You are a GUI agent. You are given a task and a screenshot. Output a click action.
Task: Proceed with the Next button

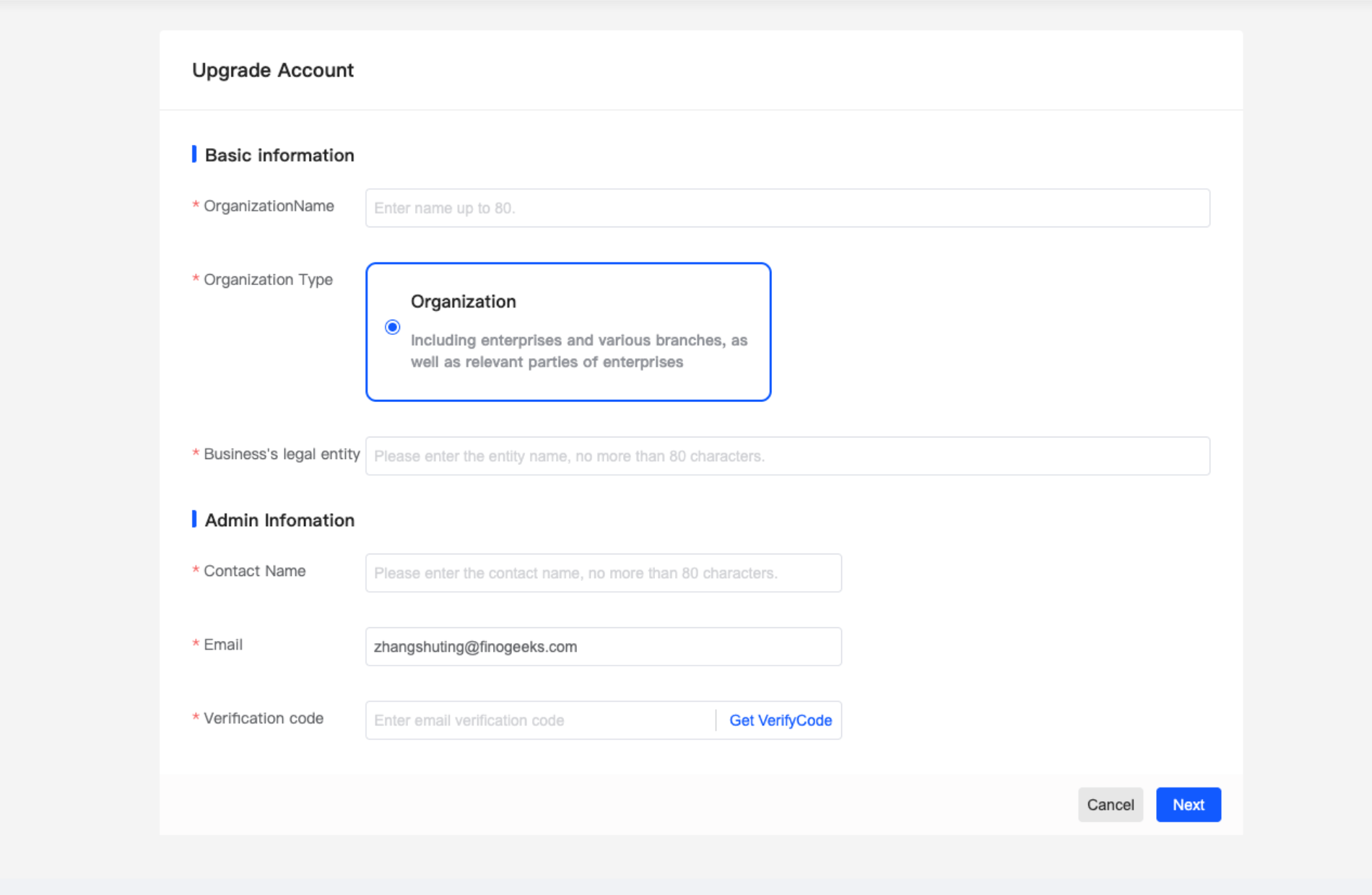1188,805
